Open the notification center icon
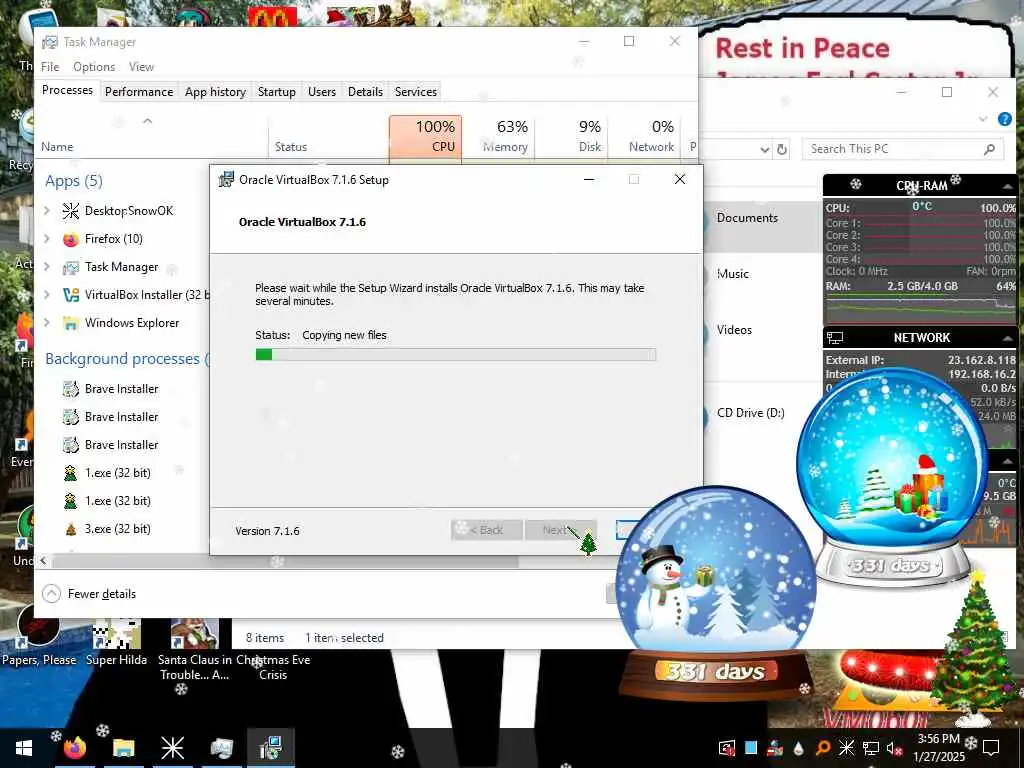 (991, 748)
